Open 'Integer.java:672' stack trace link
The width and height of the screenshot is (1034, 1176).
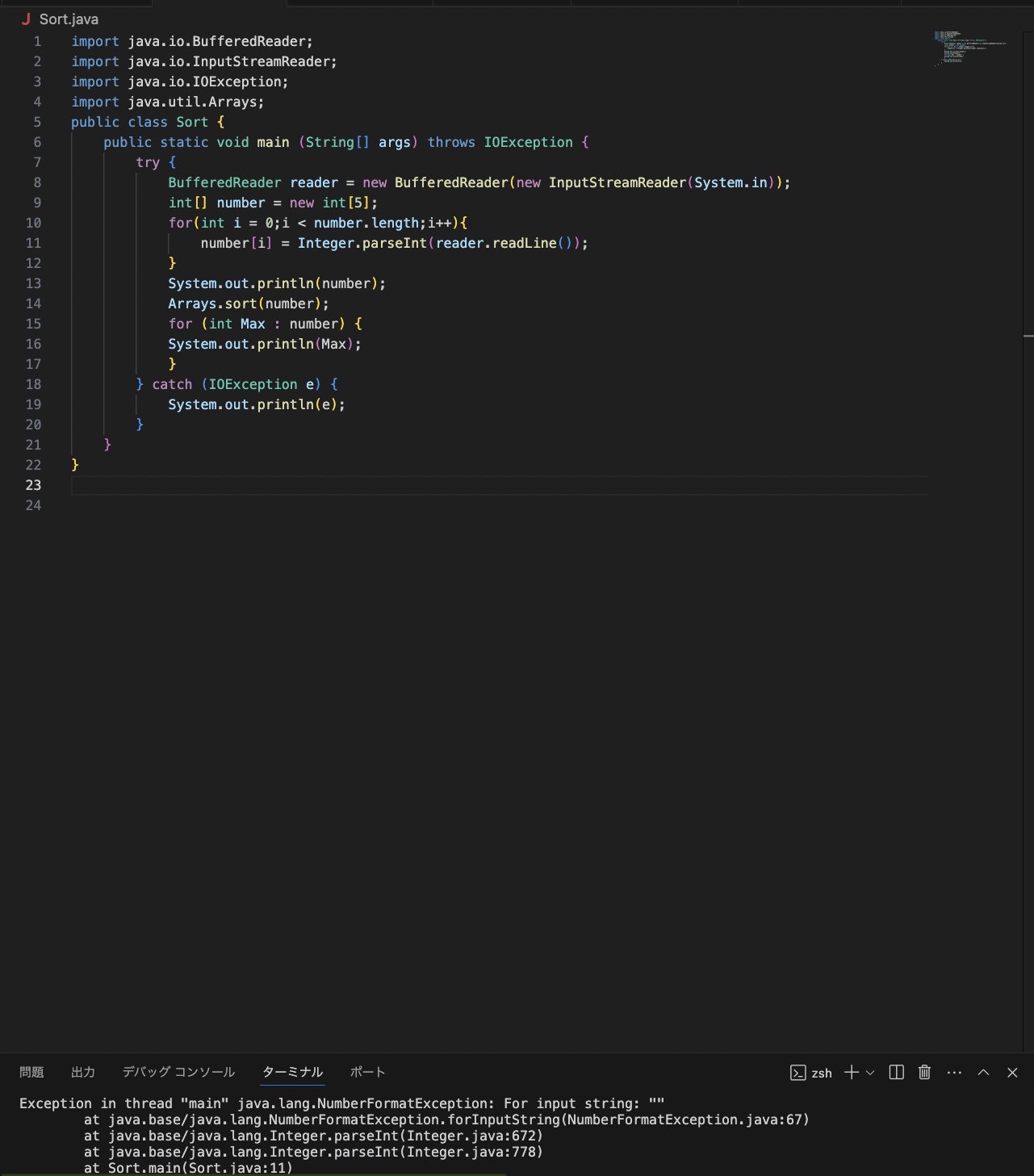click(471, 1136)
